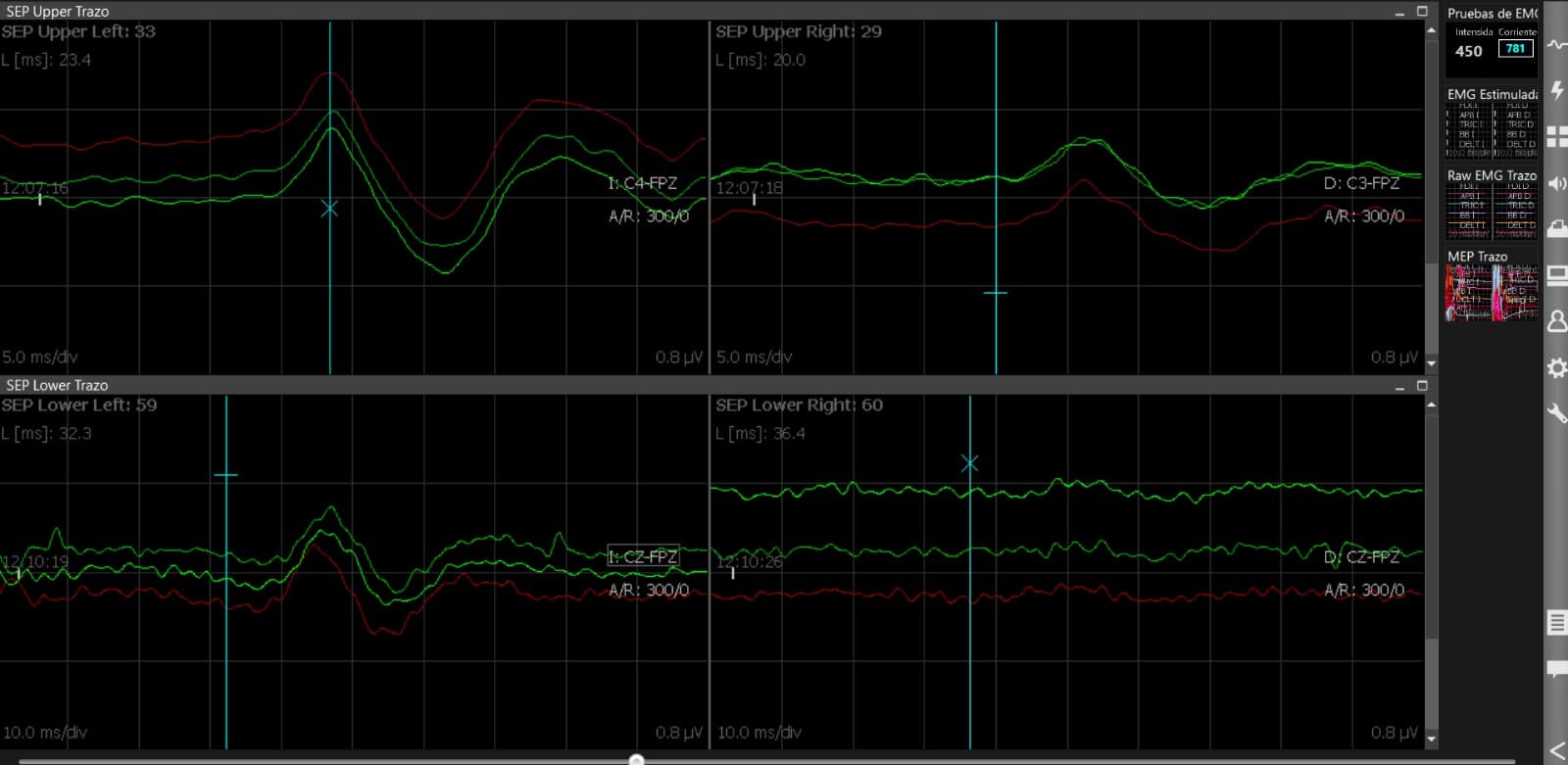1568x765 pixels.
Task: Open the list notes icon
Action: click(1556, 622)
